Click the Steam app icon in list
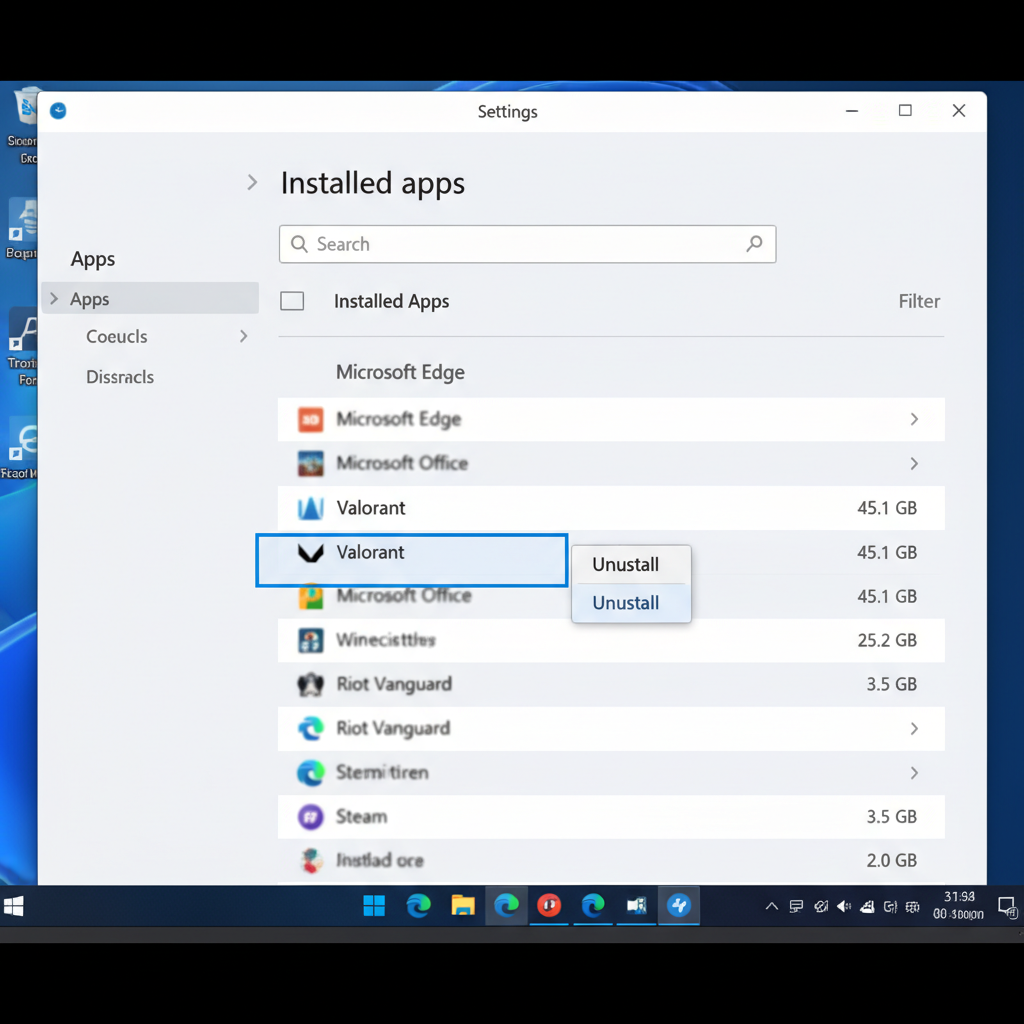This screenshot has width=1024, height=1024. pos(311,817)
